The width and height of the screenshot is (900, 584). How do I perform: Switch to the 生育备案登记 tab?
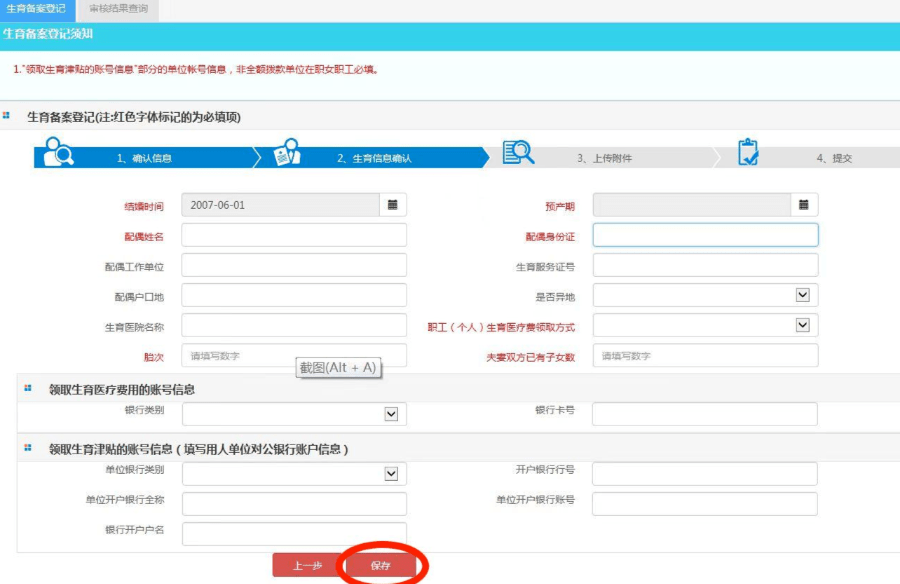[x=36, y=9]
